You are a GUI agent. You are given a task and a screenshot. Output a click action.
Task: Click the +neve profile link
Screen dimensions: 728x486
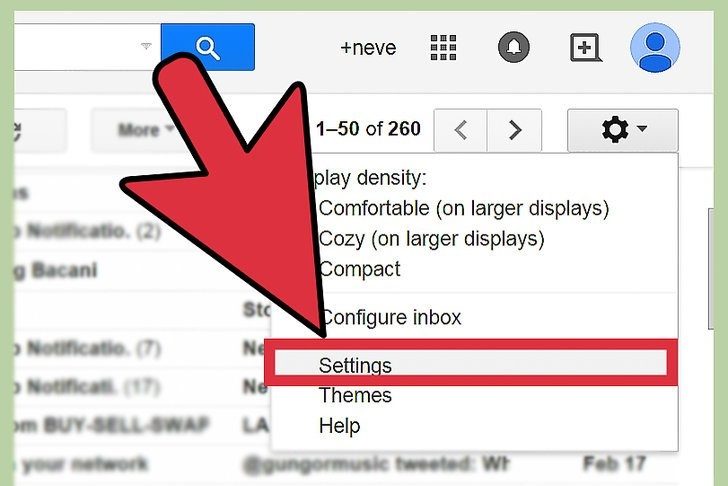tap(369, 47)
